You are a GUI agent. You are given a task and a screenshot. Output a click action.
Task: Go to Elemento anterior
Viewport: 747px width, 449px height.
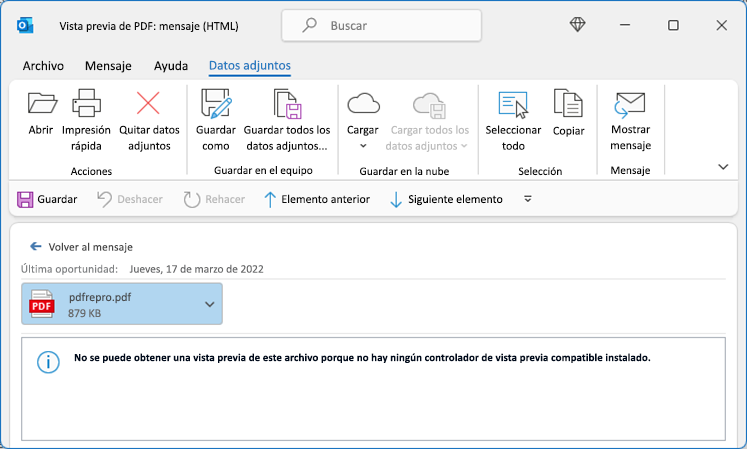317,199
